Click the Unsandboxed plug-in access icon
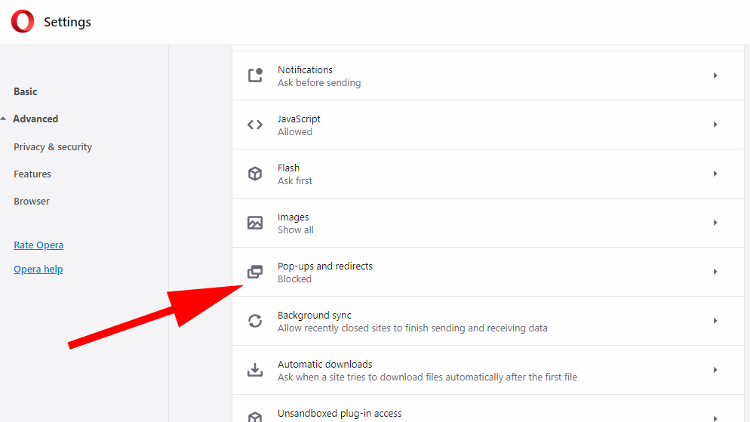The width and height of the screenshot is (750, 422). tap(255, 417)
